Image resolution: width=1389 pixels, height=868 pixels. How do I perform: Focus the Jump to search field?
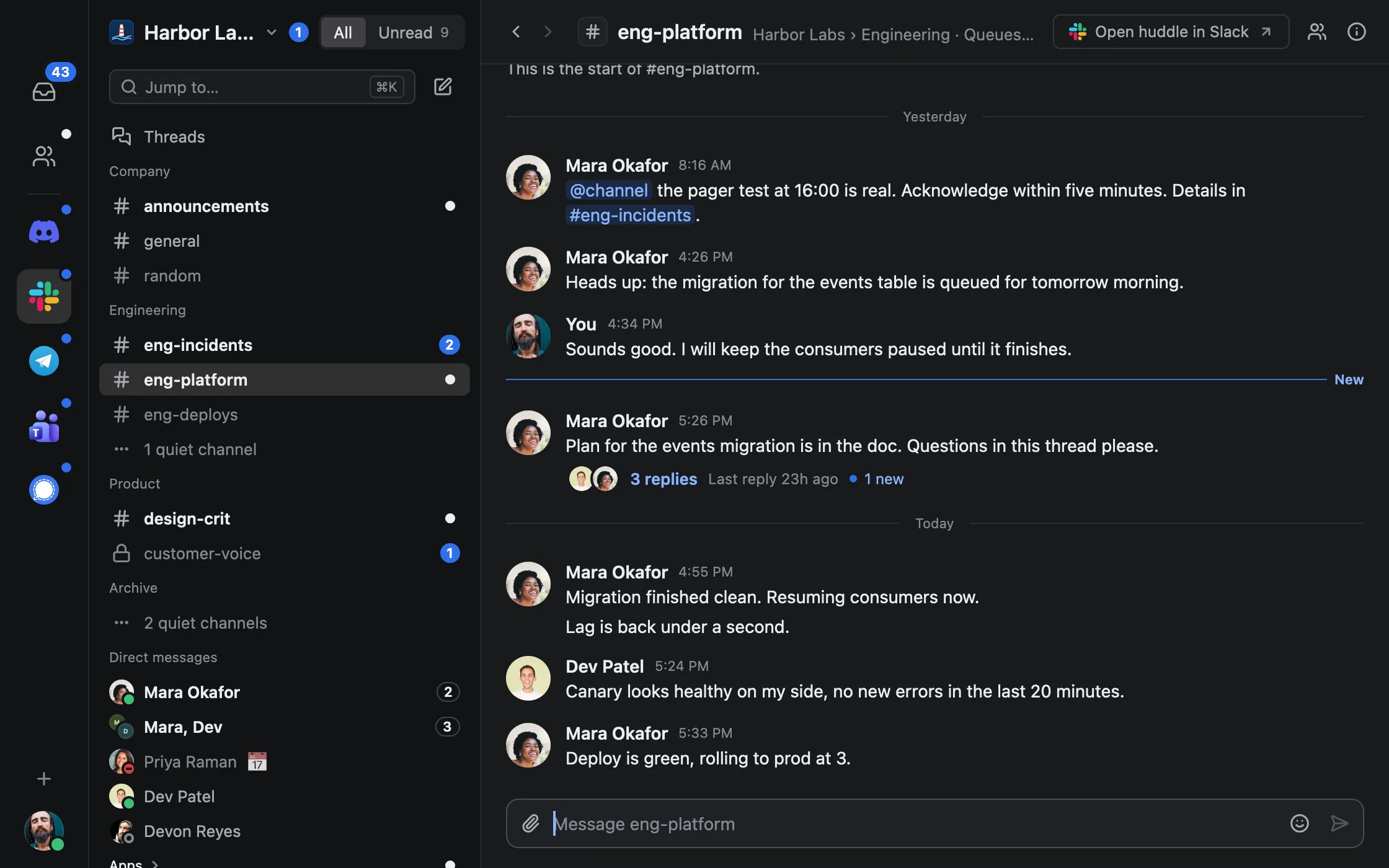click(x=262, y=87)
